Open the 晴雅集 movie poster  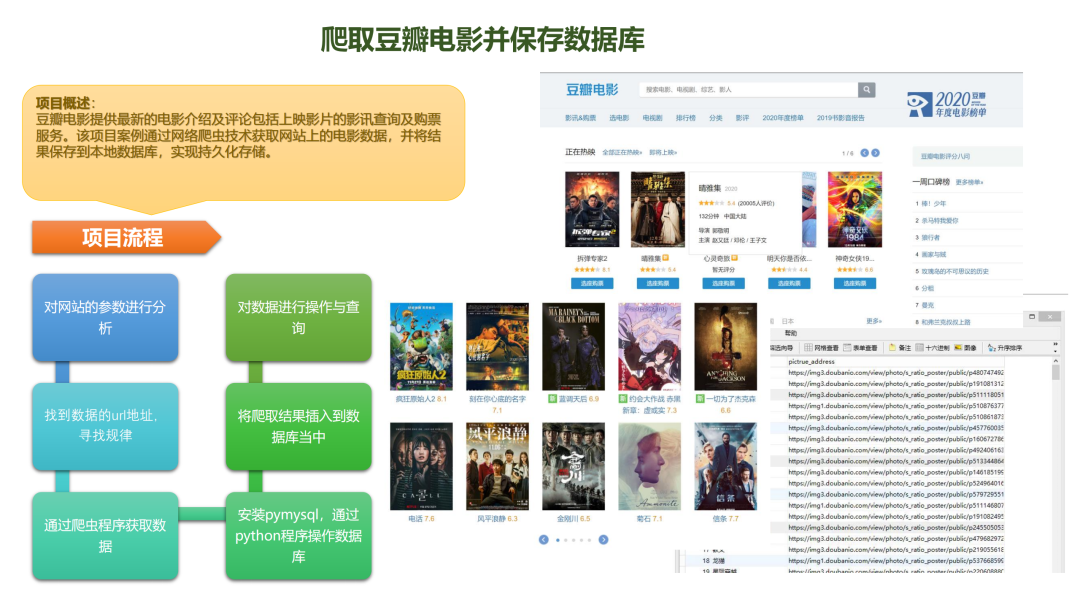pos(658,209)
